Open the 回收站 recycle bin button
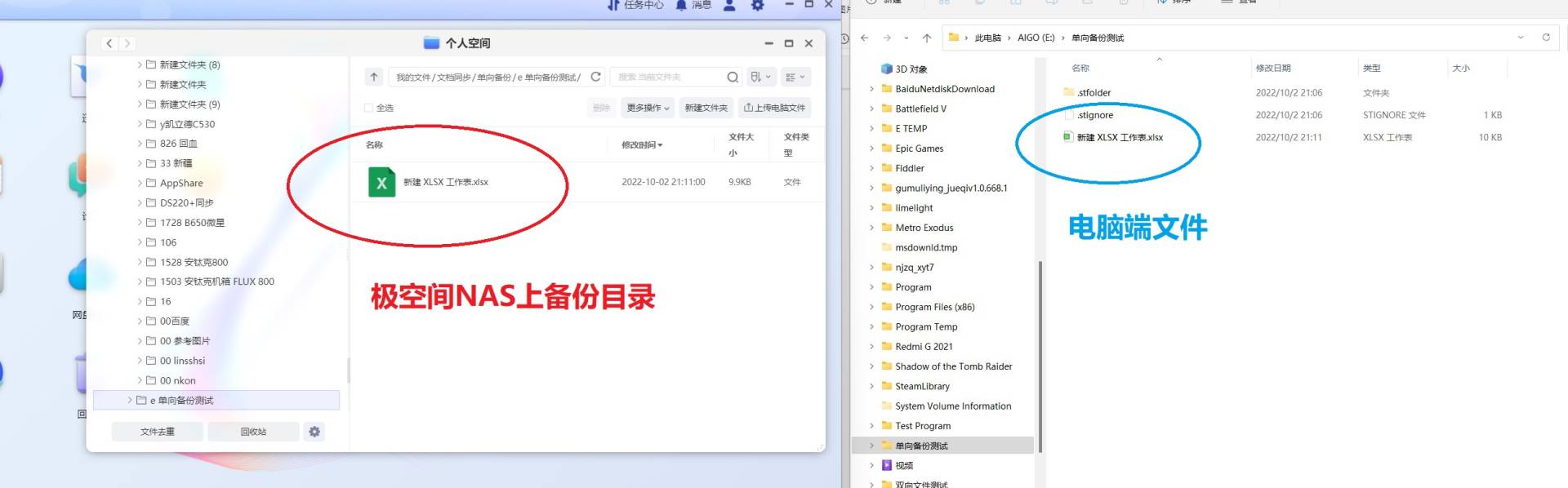 point(253,432)
